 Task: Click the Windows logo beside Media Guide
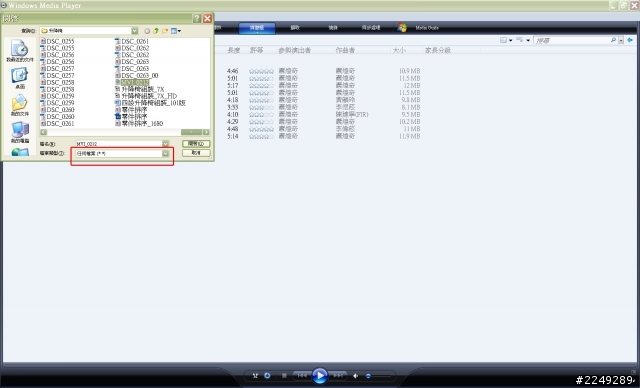coord(402,27)
